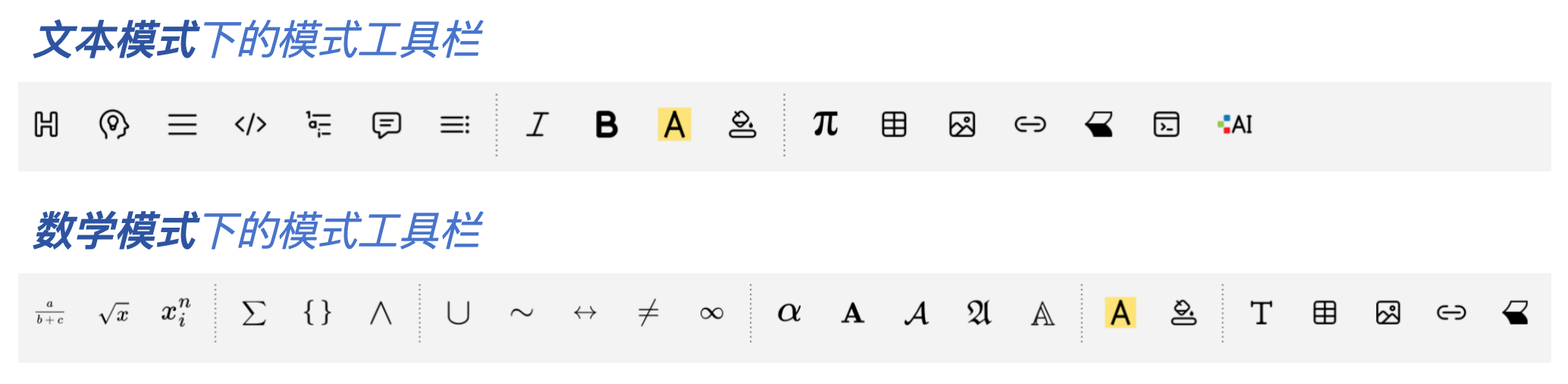The height and width of the screenshot is (384, 1568).
Task: Select the Fraktur A font style
Action: 979,313
